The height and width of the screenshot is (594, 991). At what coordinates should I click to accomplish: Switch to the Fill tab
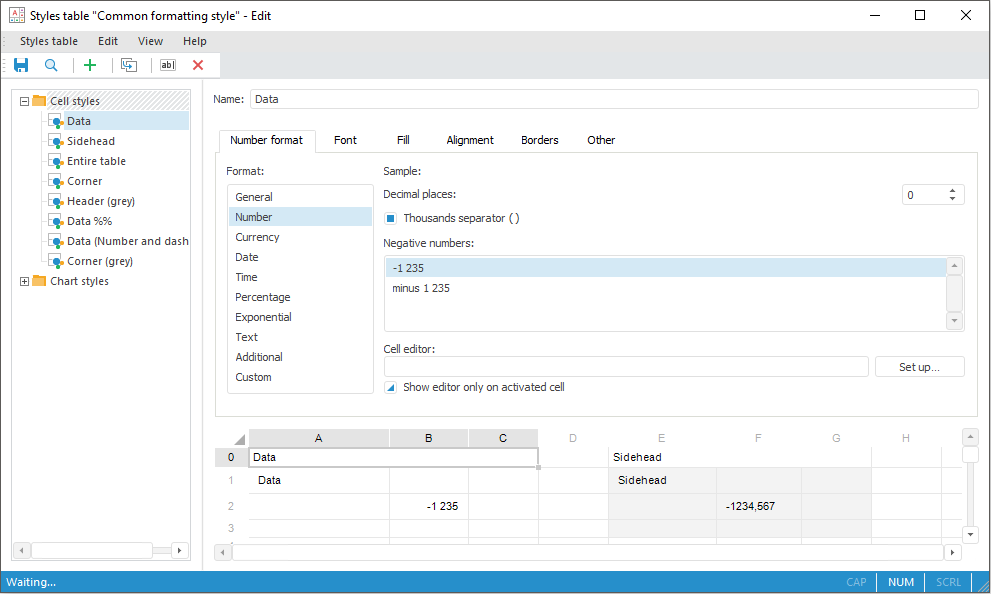pyautogui.click(x=403, y=140)
